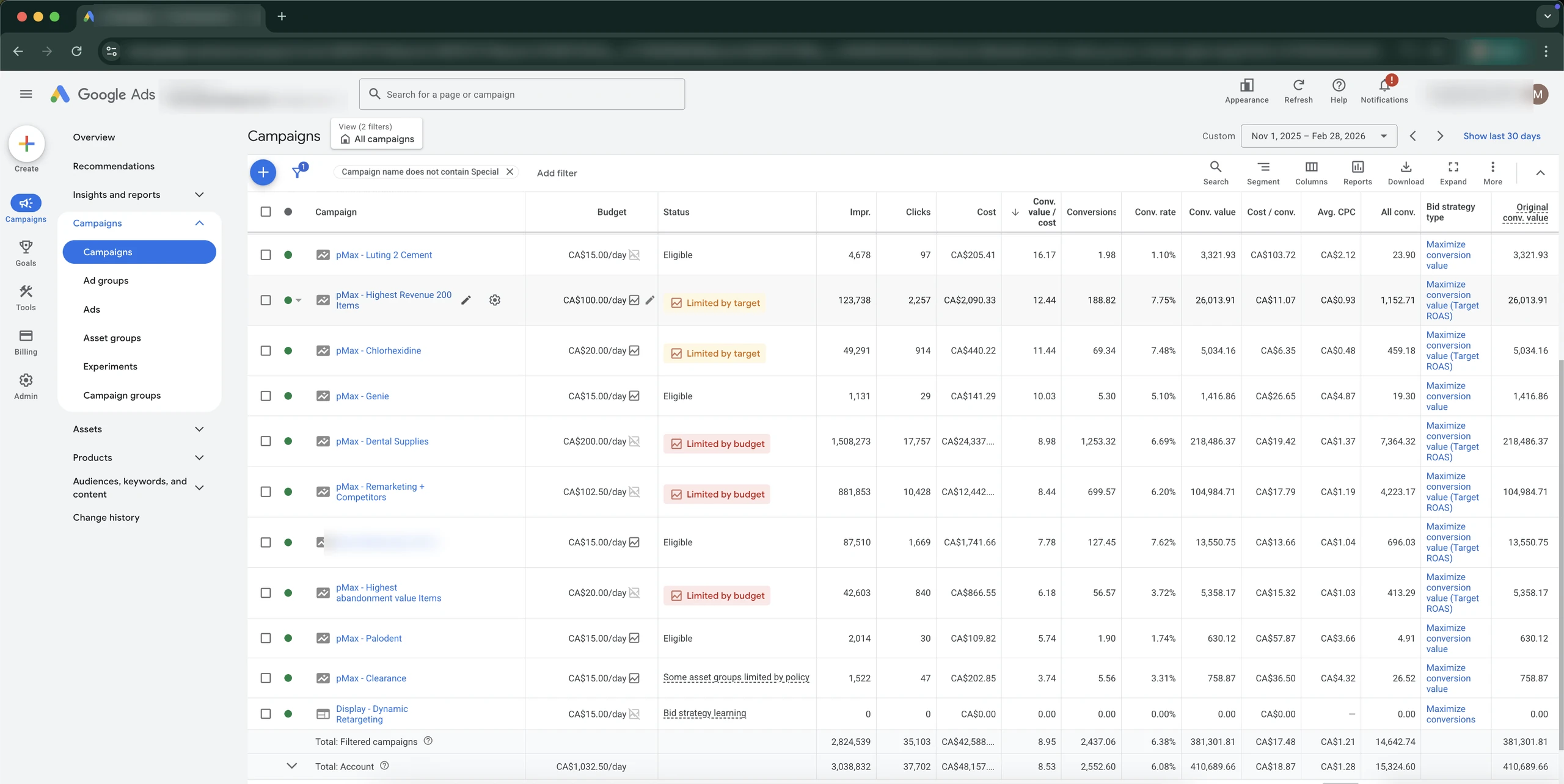Viewport: 1564px width, 784px height.
Task: Open pMax - Clearance campaign link
Action: [371, 678]
